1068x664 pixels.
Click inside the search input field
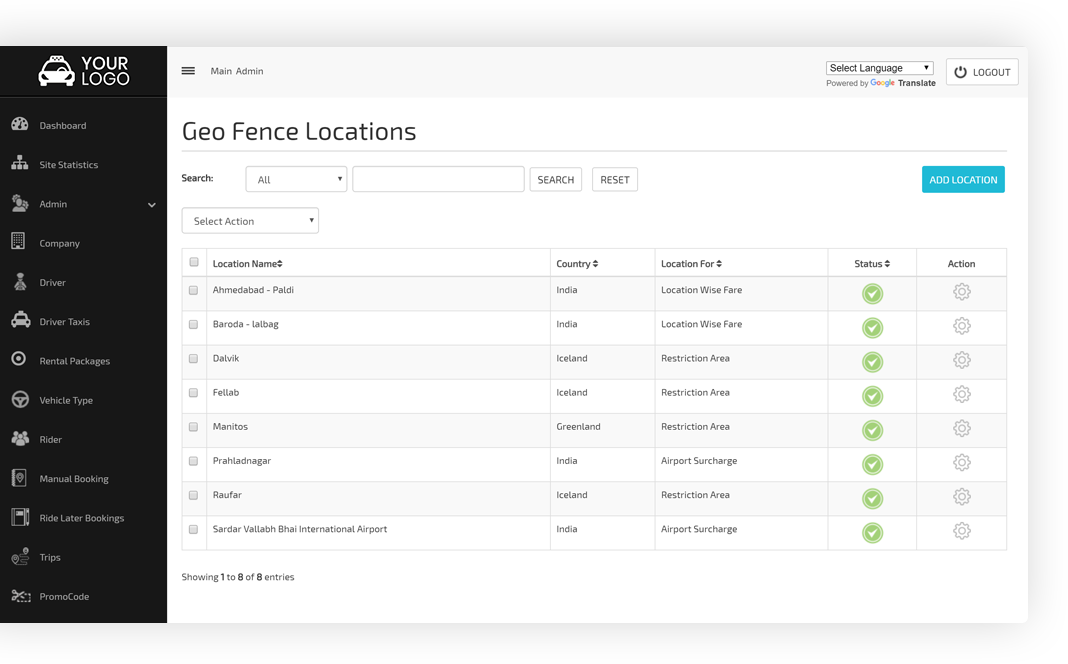(x=437, y=178)
